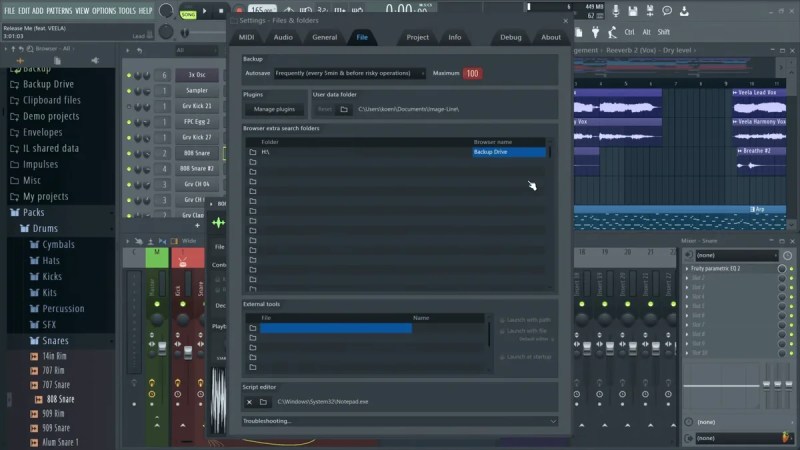Viewport: 800px width, 450px height.
Task: Click the desk lamp tool icon in toolbar
Action: 612,32
